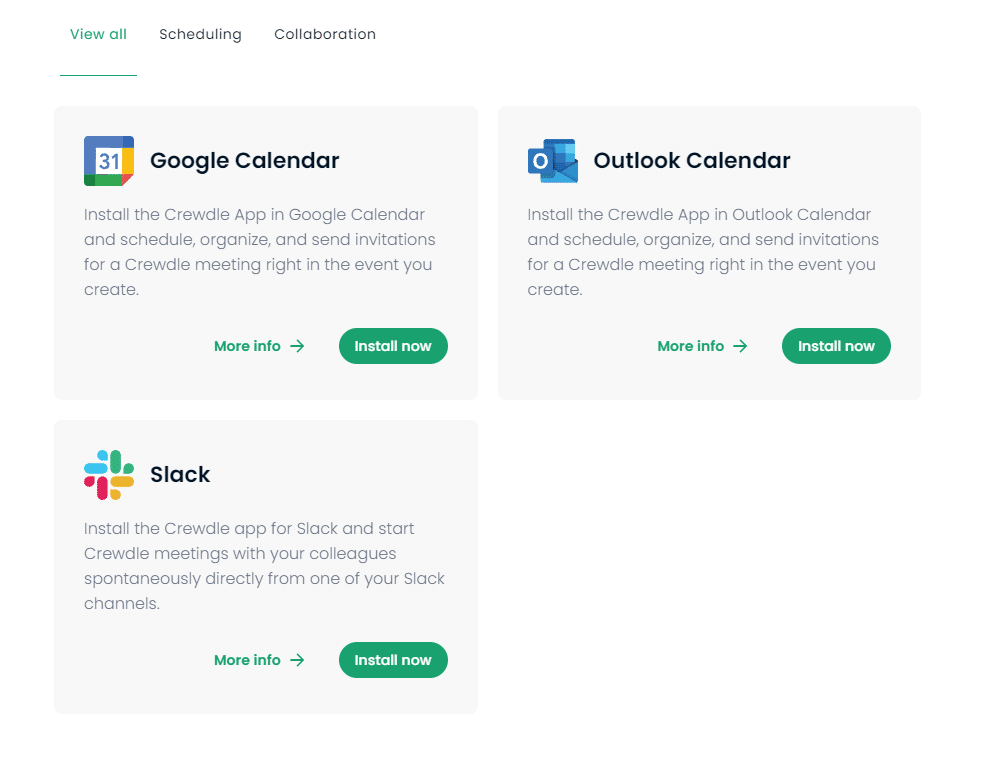Viewport: 982px width, 771px height.
Task: Click the Google Calendar description text
Action: (259, 252)
